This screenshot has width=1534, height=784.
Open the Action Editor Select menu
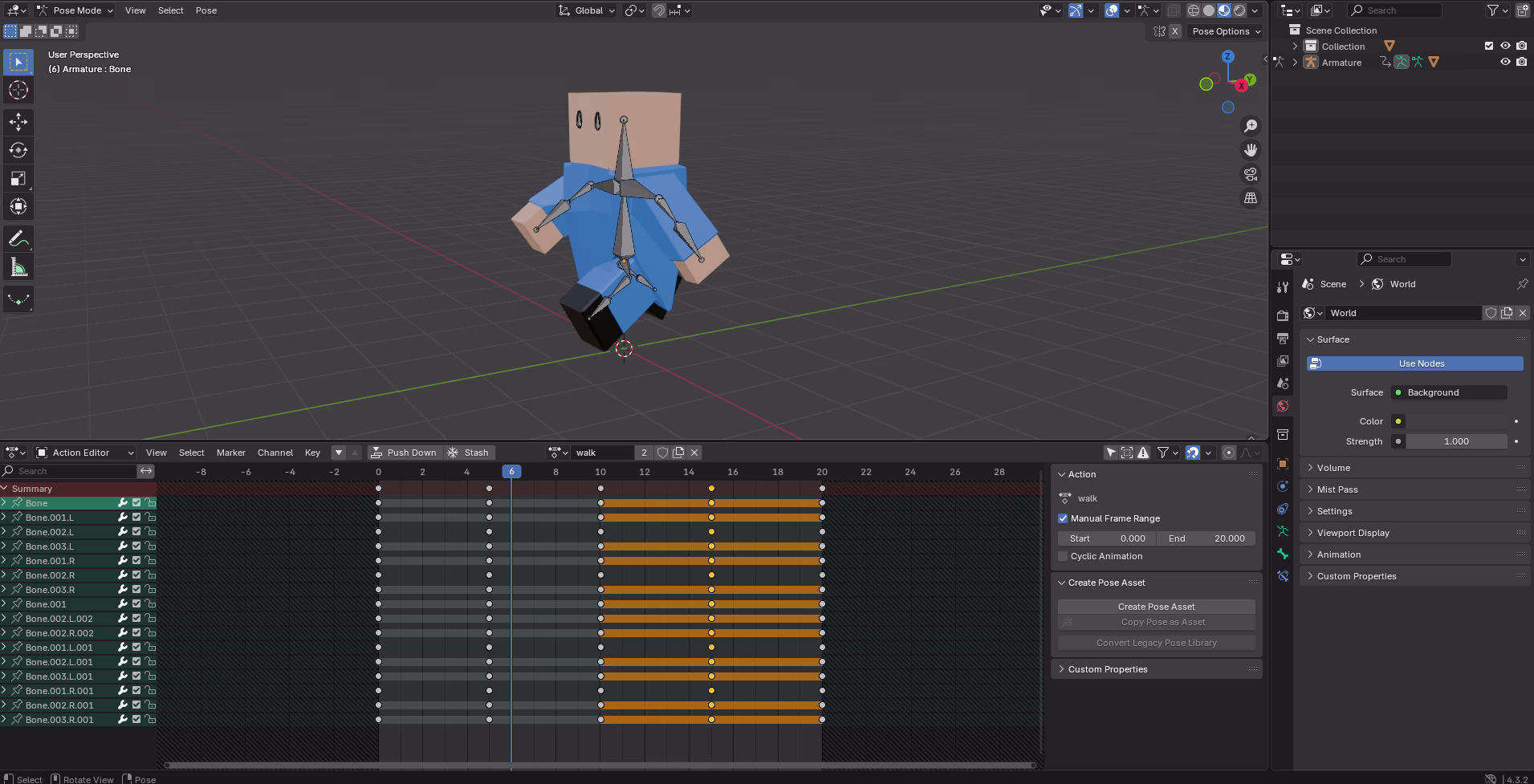(191, 453)
